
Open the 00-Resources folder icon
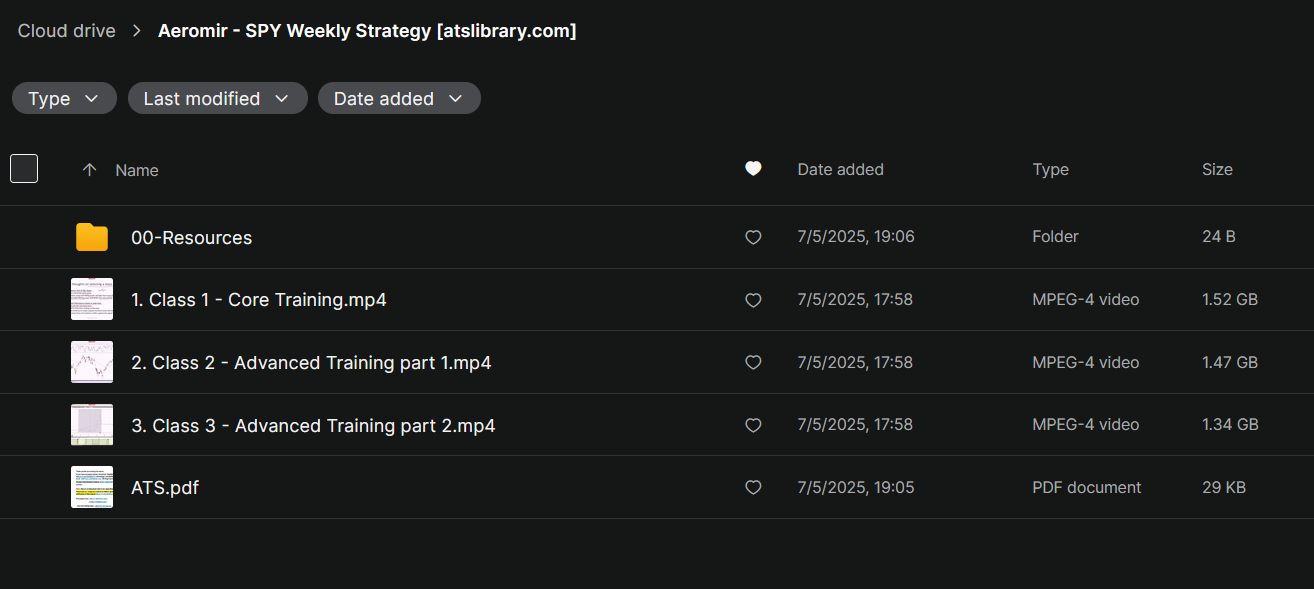pos(92,237)
